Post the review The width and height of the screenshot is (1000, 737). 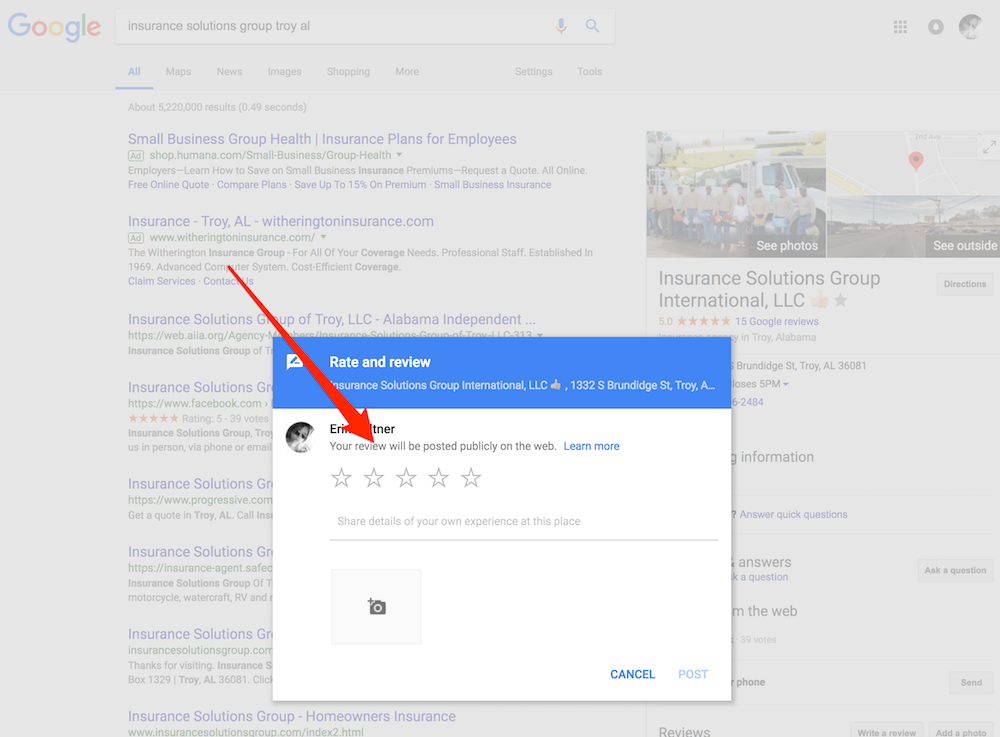pyautogui.click(x=693, y=675)
